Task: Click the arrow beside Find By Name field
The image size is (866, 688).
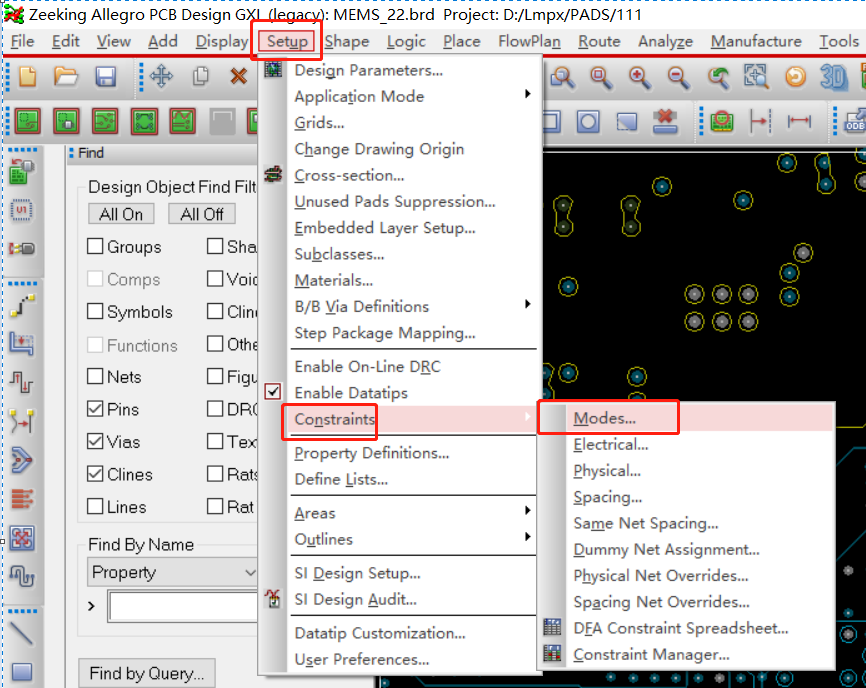Action: coord(92,606)
